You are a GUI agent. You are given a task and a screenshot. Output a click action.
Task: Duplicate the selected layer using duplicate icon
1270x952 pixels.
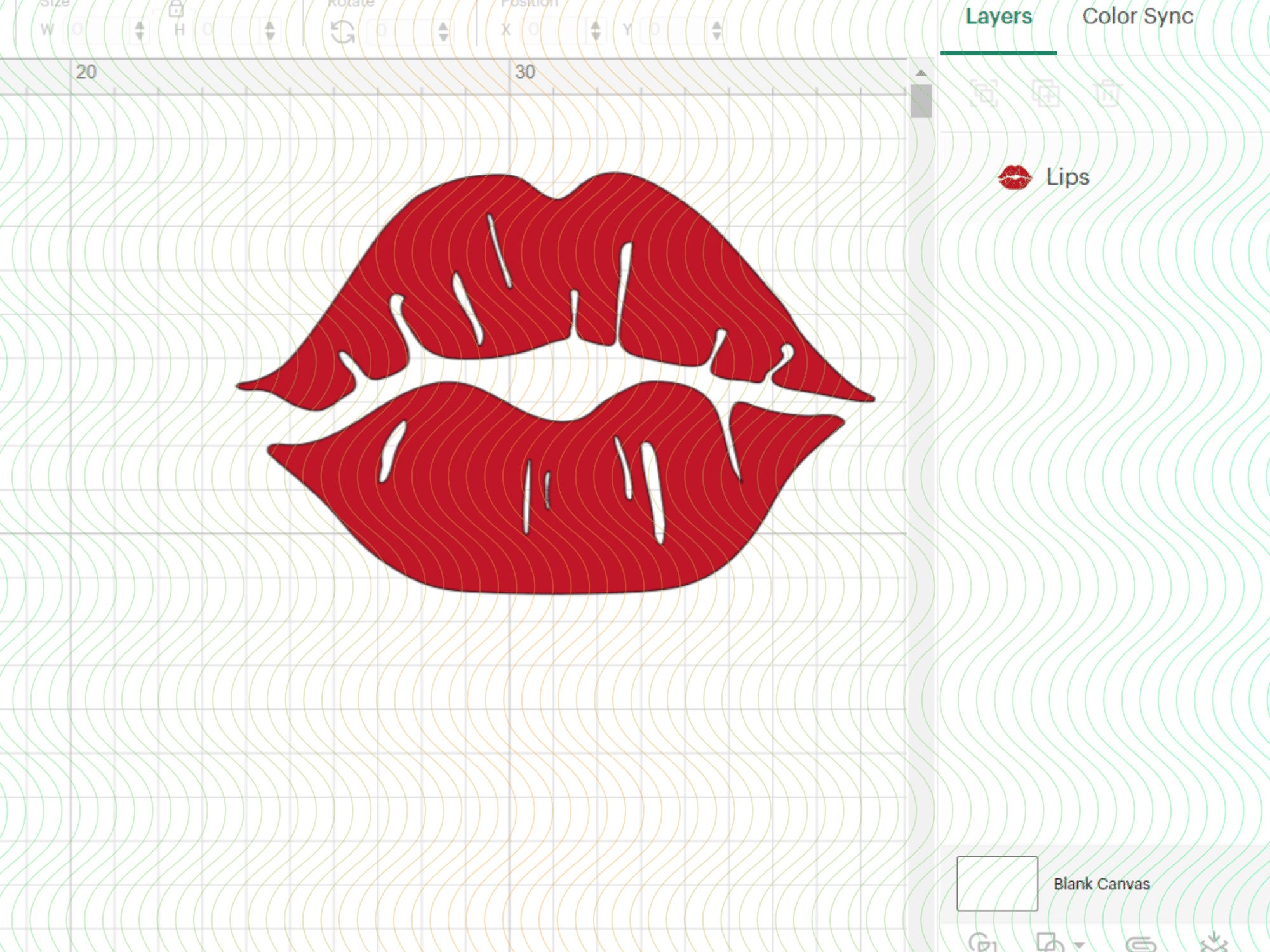pos(1045,92)
